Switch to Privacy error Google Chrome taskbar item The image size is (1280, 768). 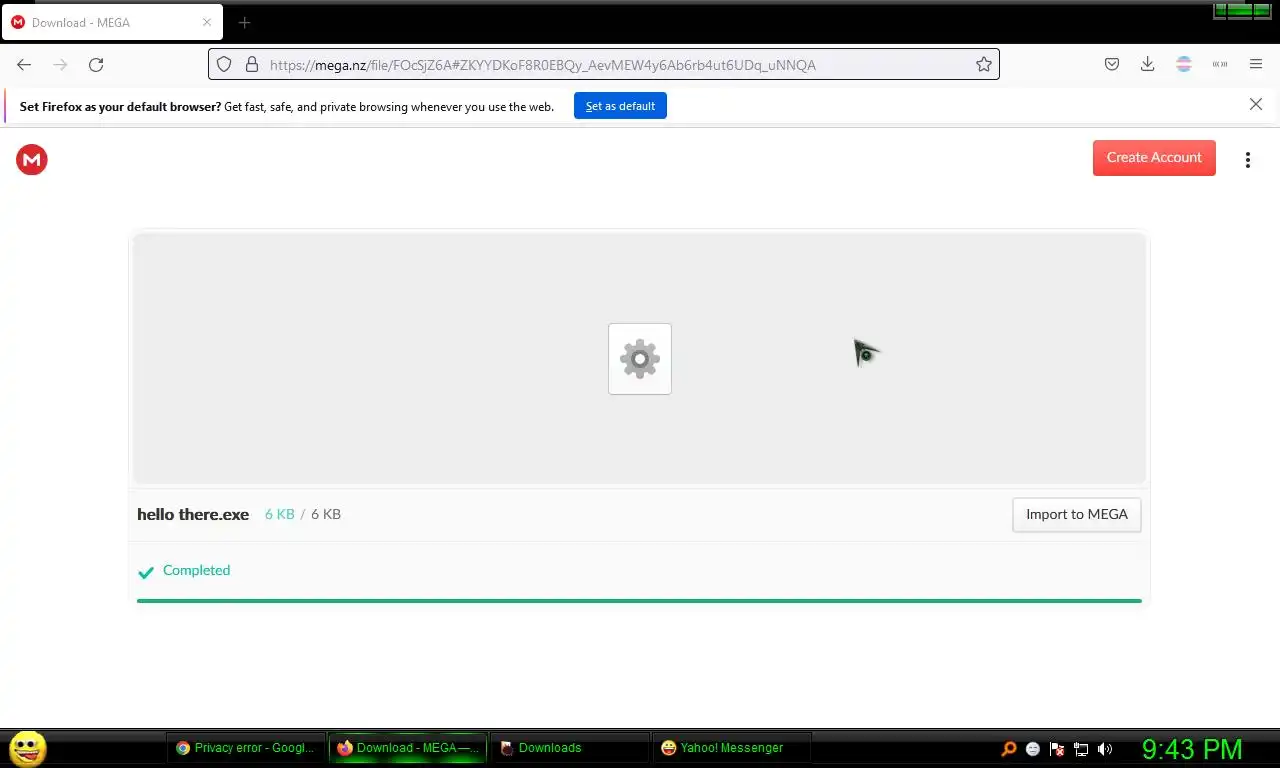point(246,748)
